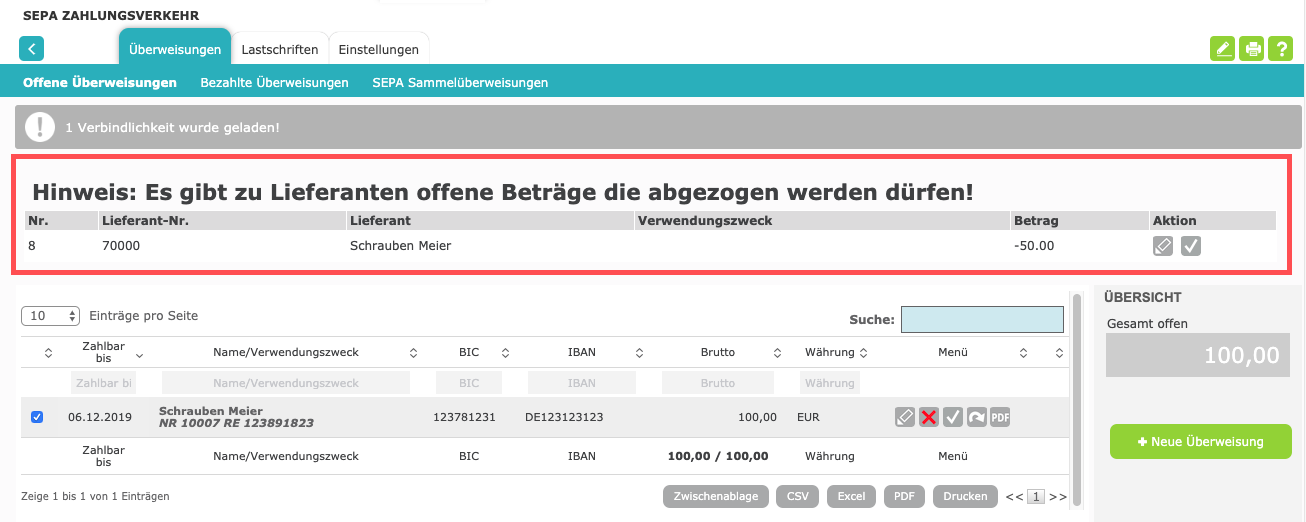Click the back arrow button
Image resolution: width=1306 pixels, height=522 pixels.
coord(32,49)
